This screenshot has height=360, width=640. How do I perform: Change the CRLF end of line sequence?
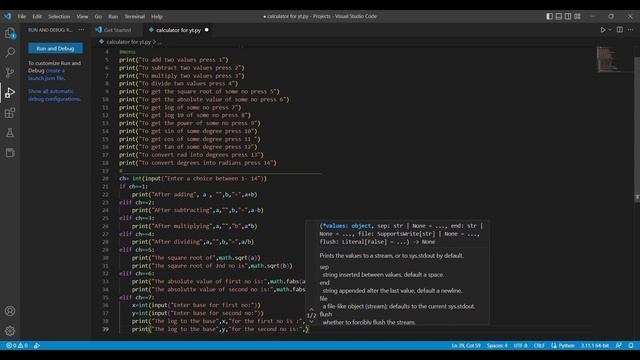[x=539, y=345]
